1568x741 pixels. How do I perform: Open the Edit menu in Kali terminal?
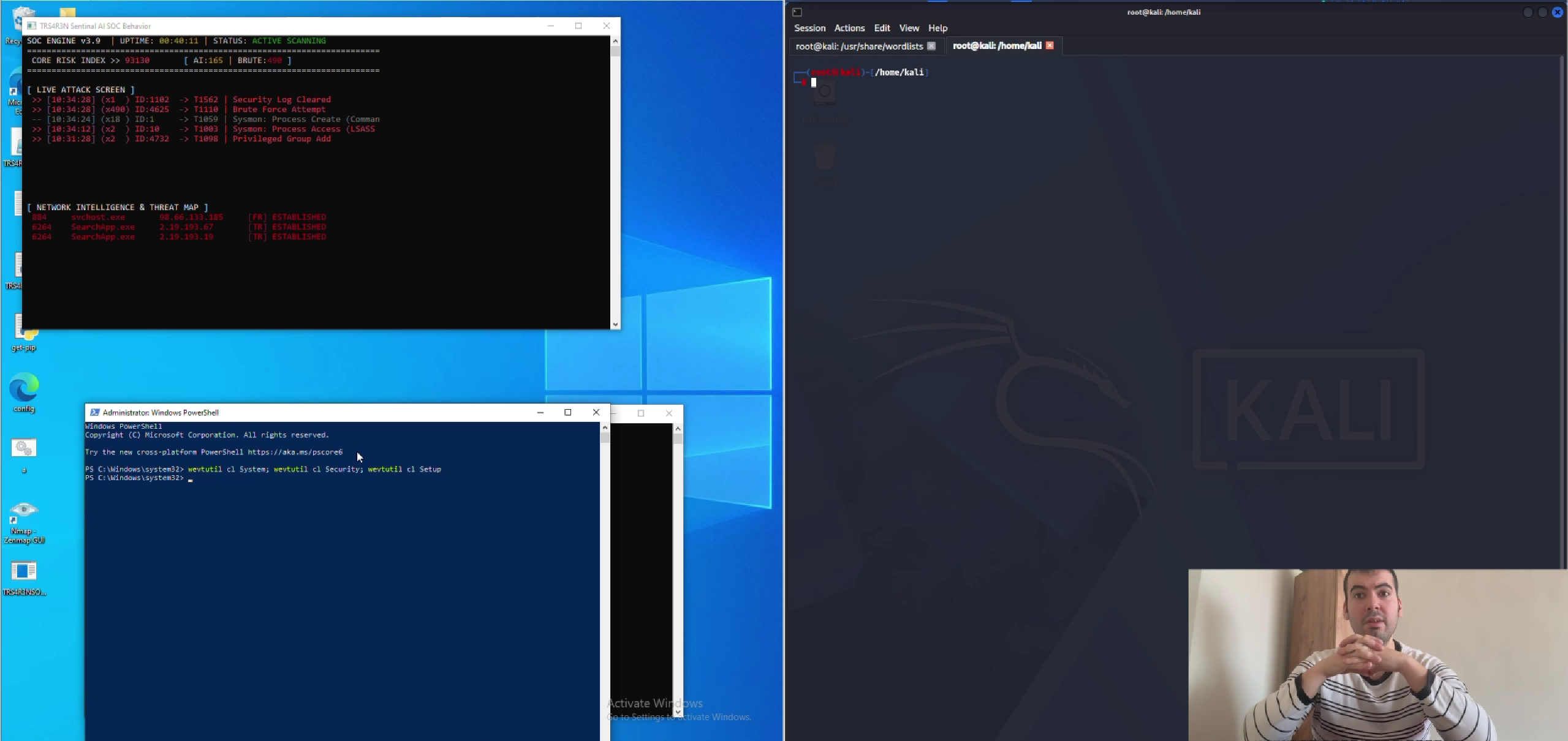coord(882,28)
